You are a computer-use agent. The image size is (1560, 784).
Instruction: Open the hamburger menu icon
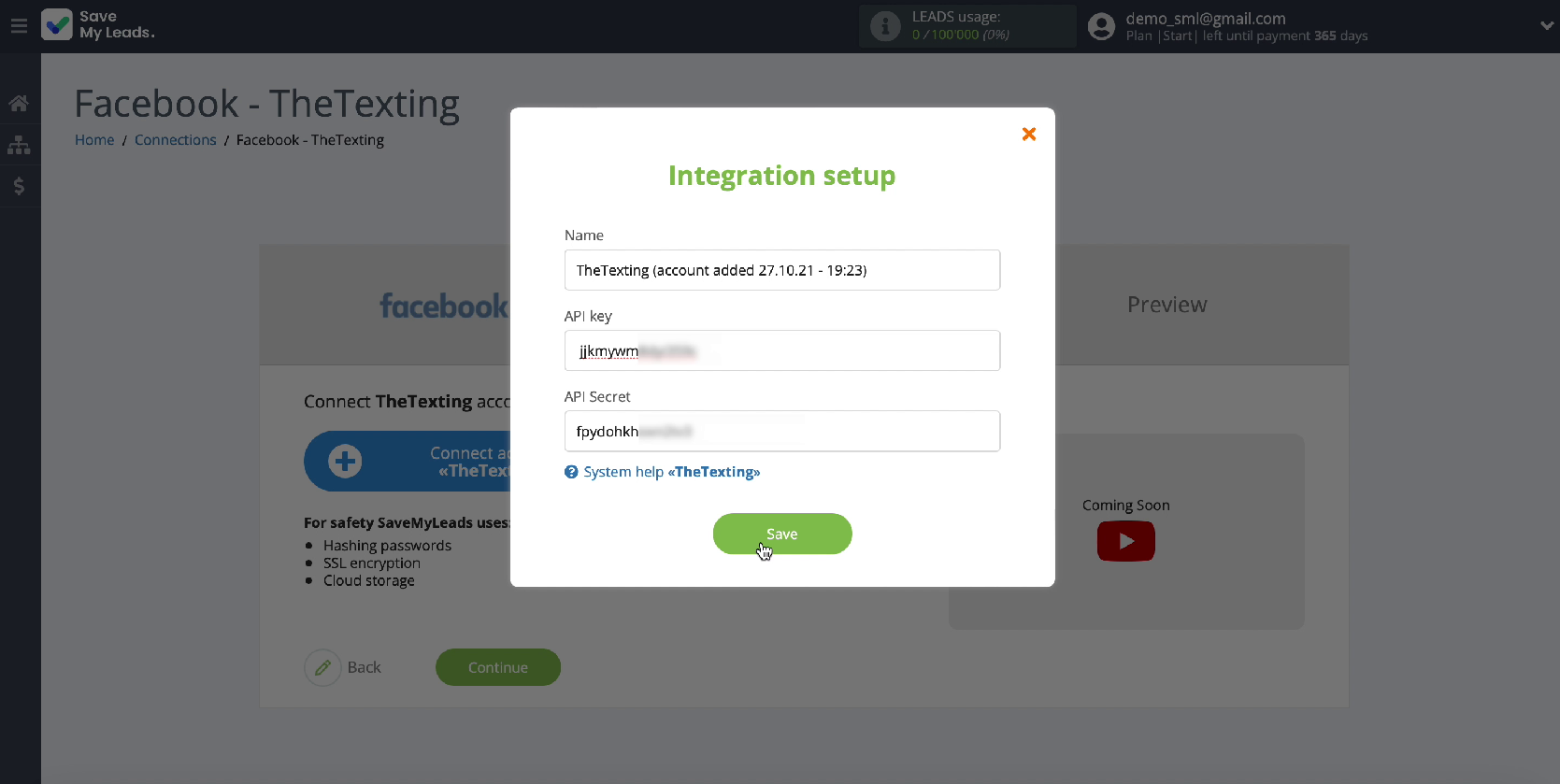pos(19,26)
